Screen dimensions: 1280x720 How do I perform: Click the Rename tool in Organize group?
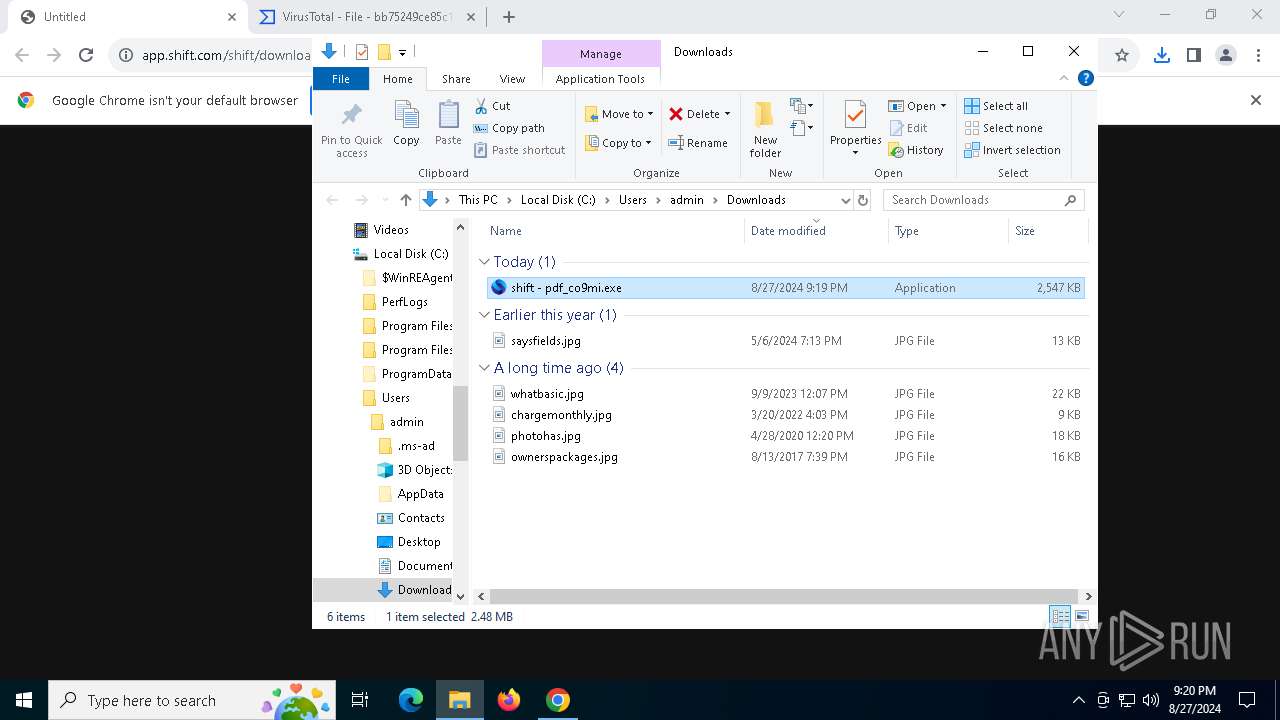tap(698, 143)
